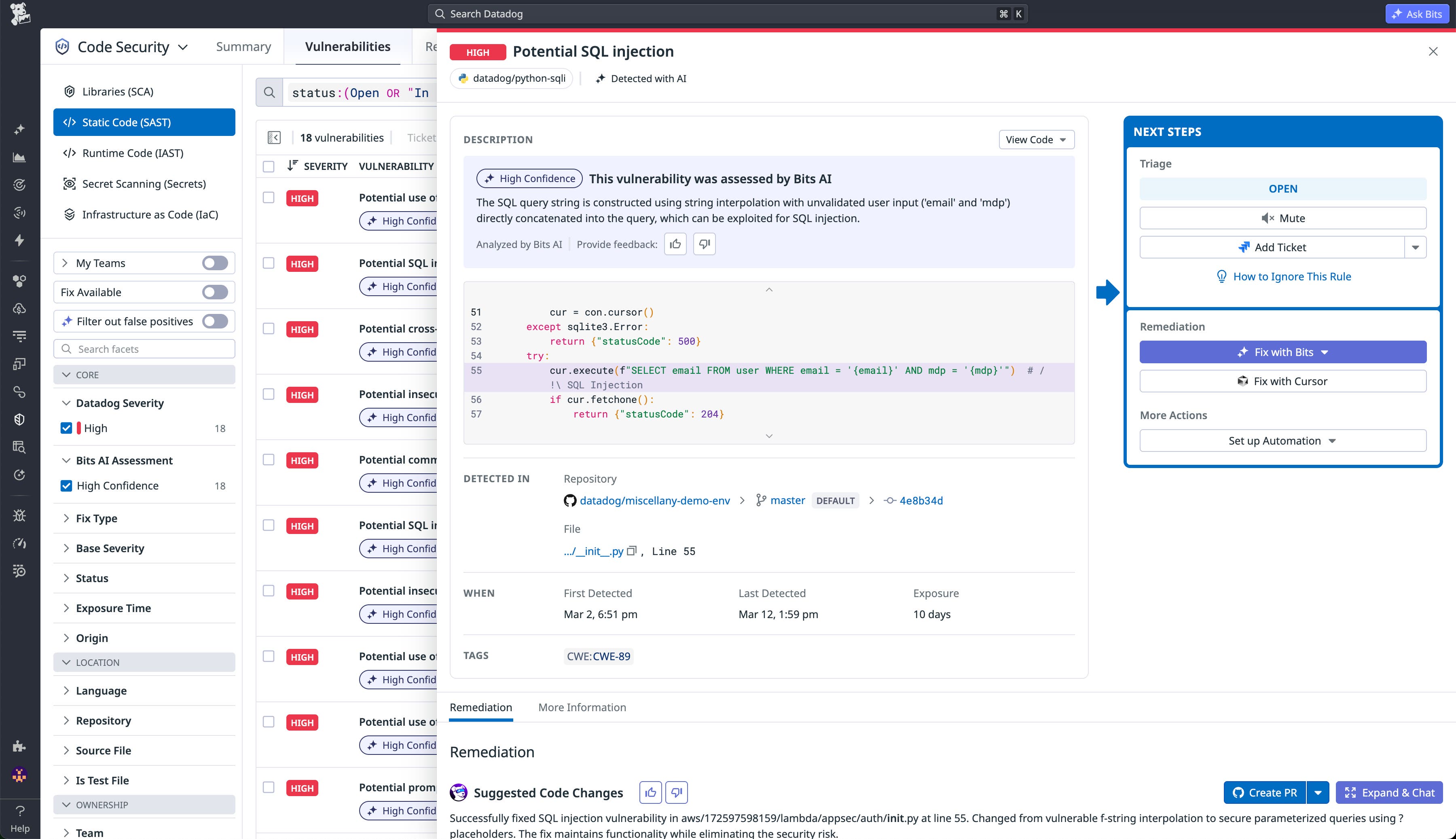Click the Create PR button

(1265, 792)
